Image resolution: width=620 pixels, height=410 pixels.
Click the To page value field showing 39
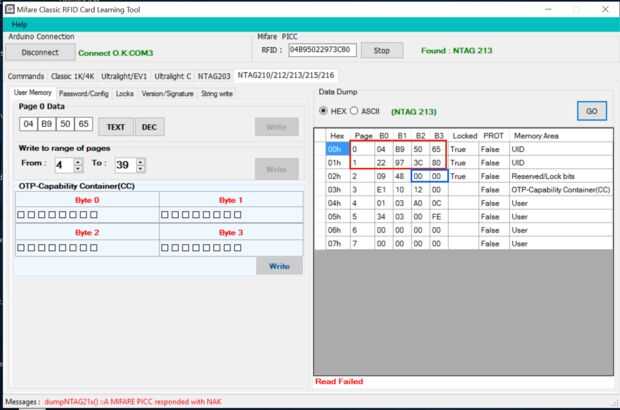(x=126, y=165)
